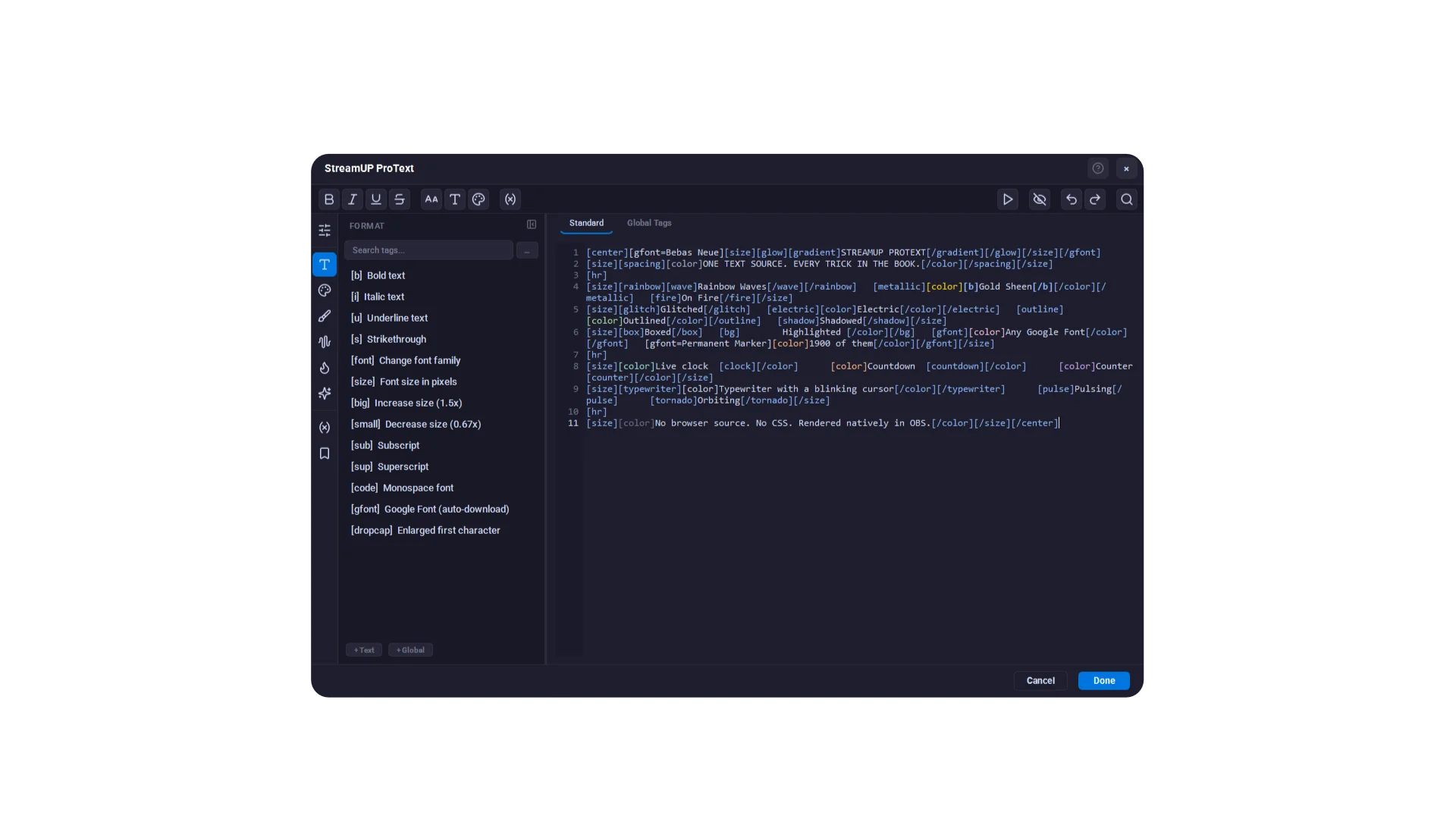Image resolution: width=1456 pixels, height=819 pixels.
Task: Click the Cancel button
Action: [x=1040, y=681]
